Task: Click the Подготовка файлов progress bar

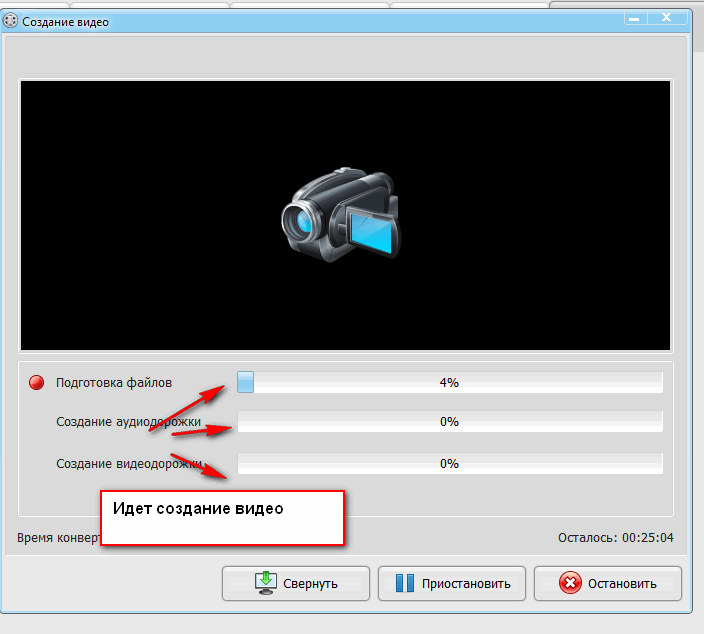Action: click(450, 383)
